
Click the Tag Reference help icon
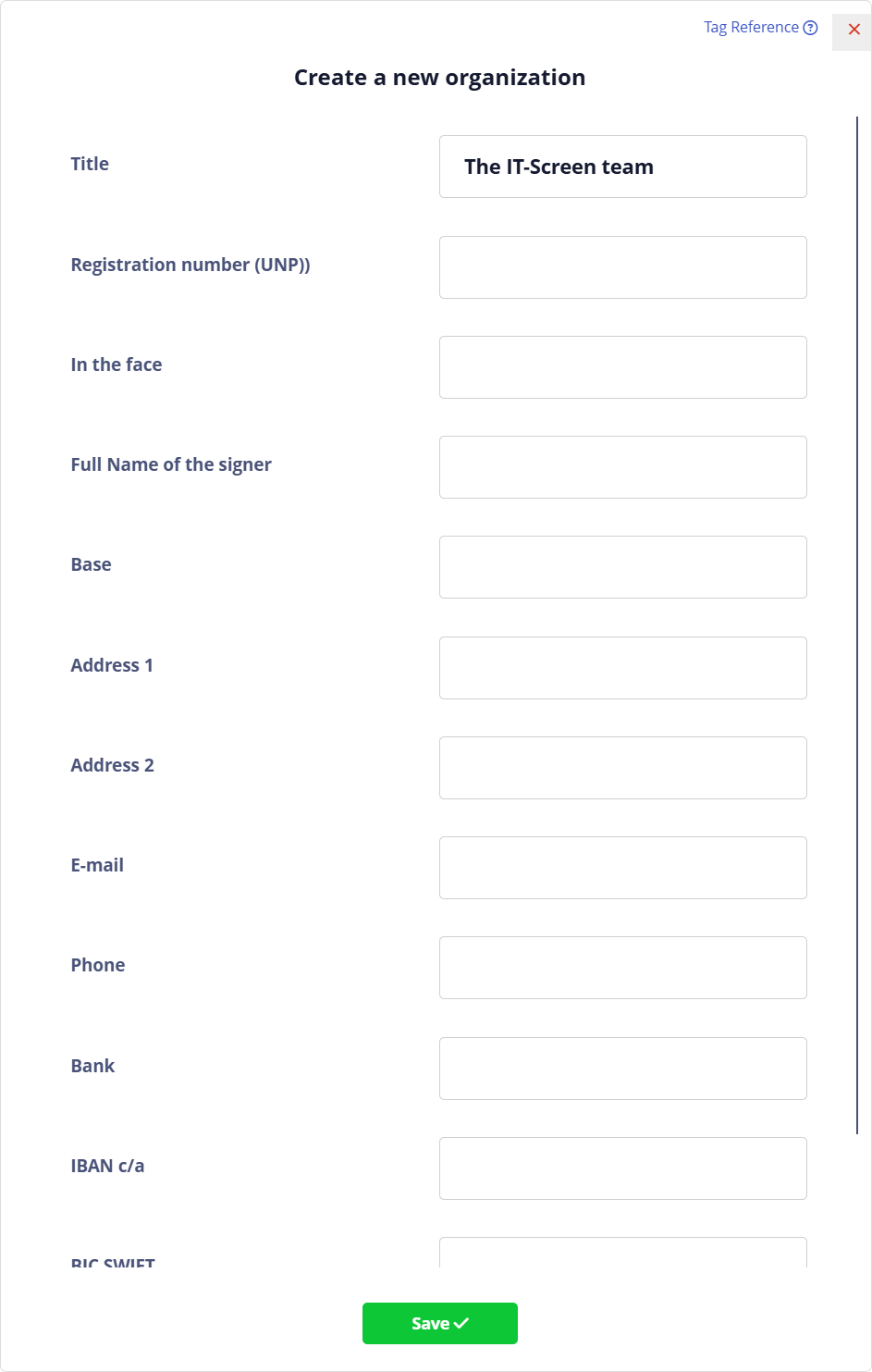coord(810,28)
